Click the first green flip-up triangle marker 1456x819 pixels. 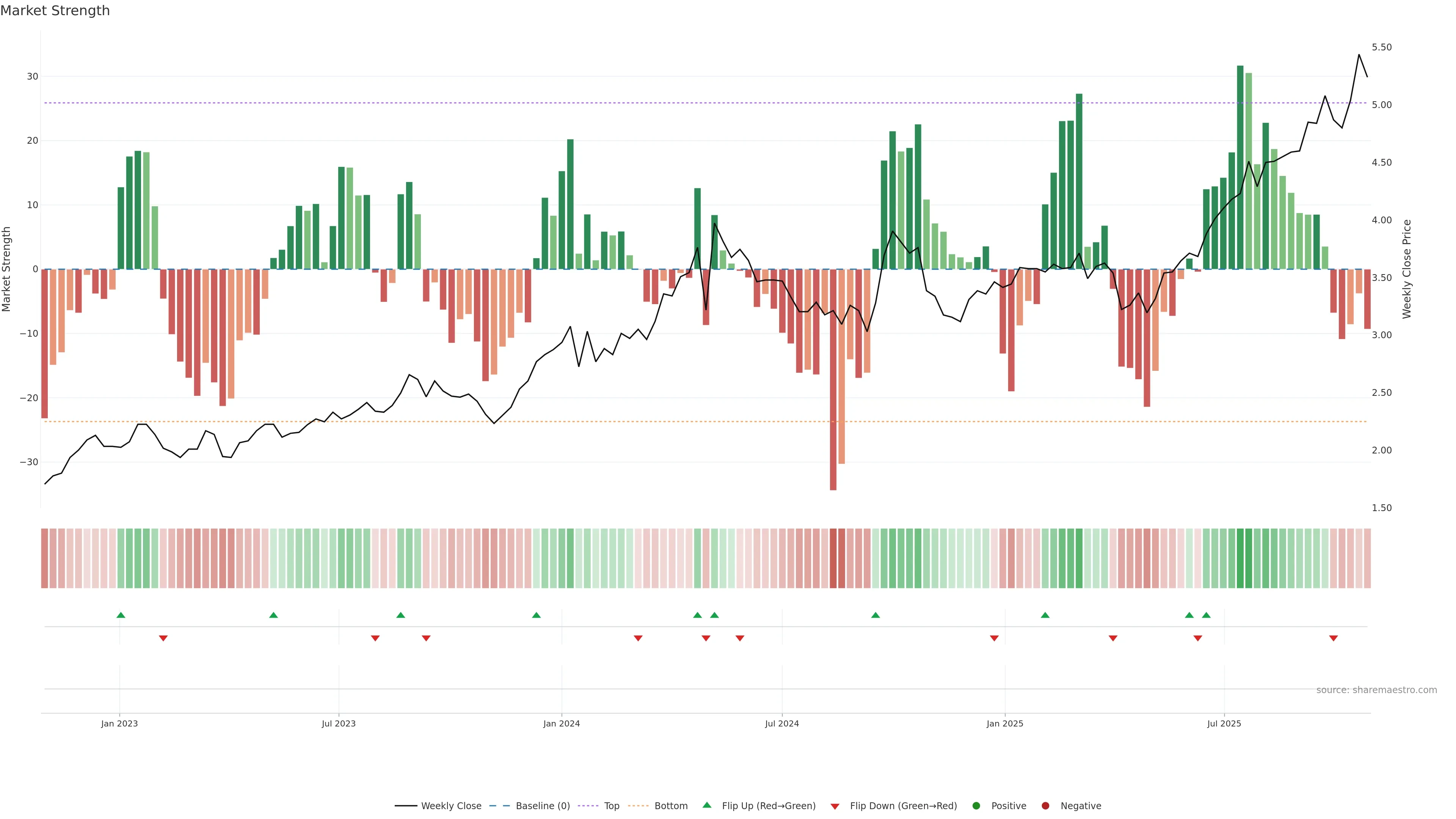[x=121, y=615]
